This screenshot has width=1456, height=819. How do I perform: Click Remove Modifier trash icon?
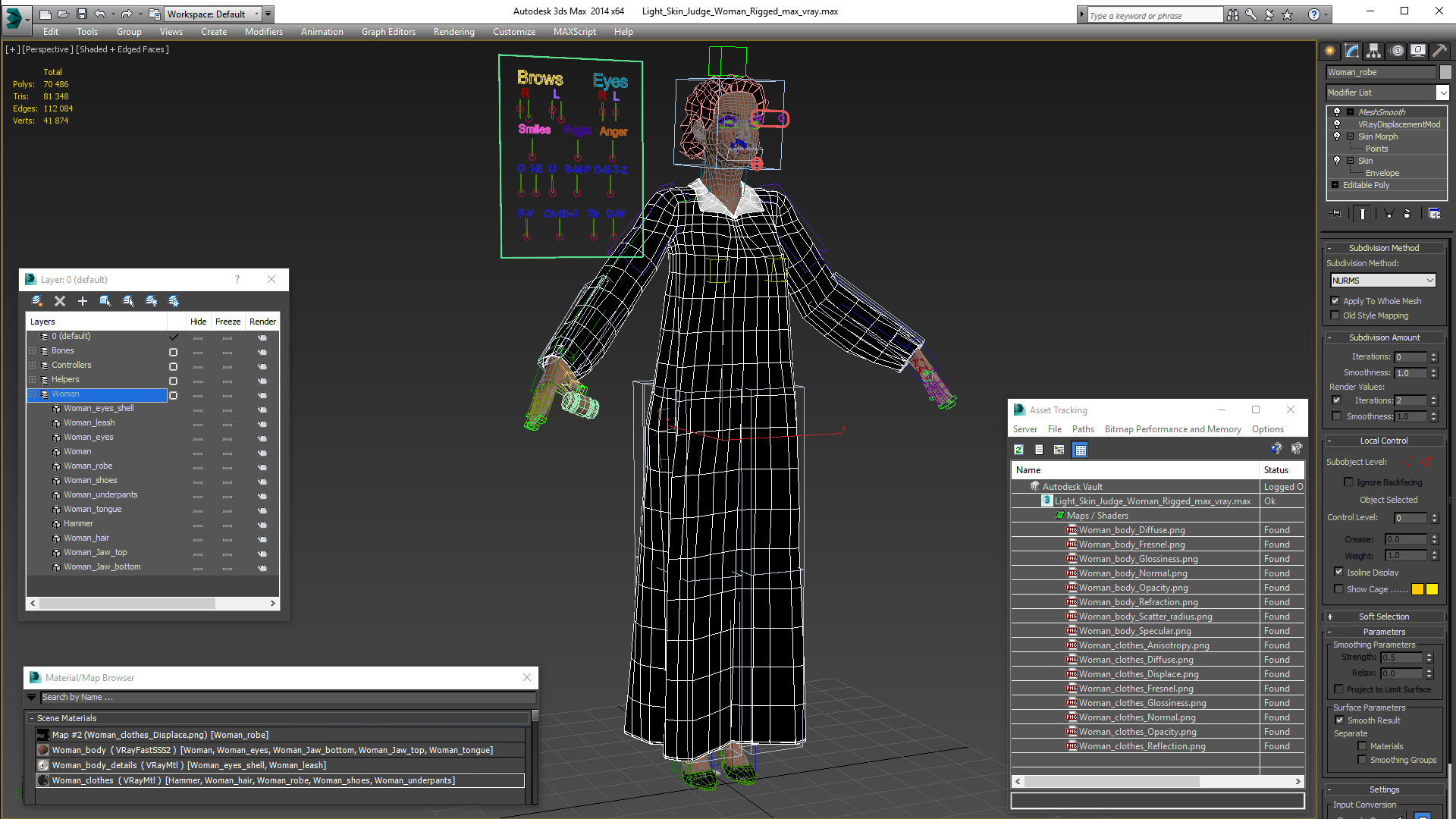(x=1407, y=214)
